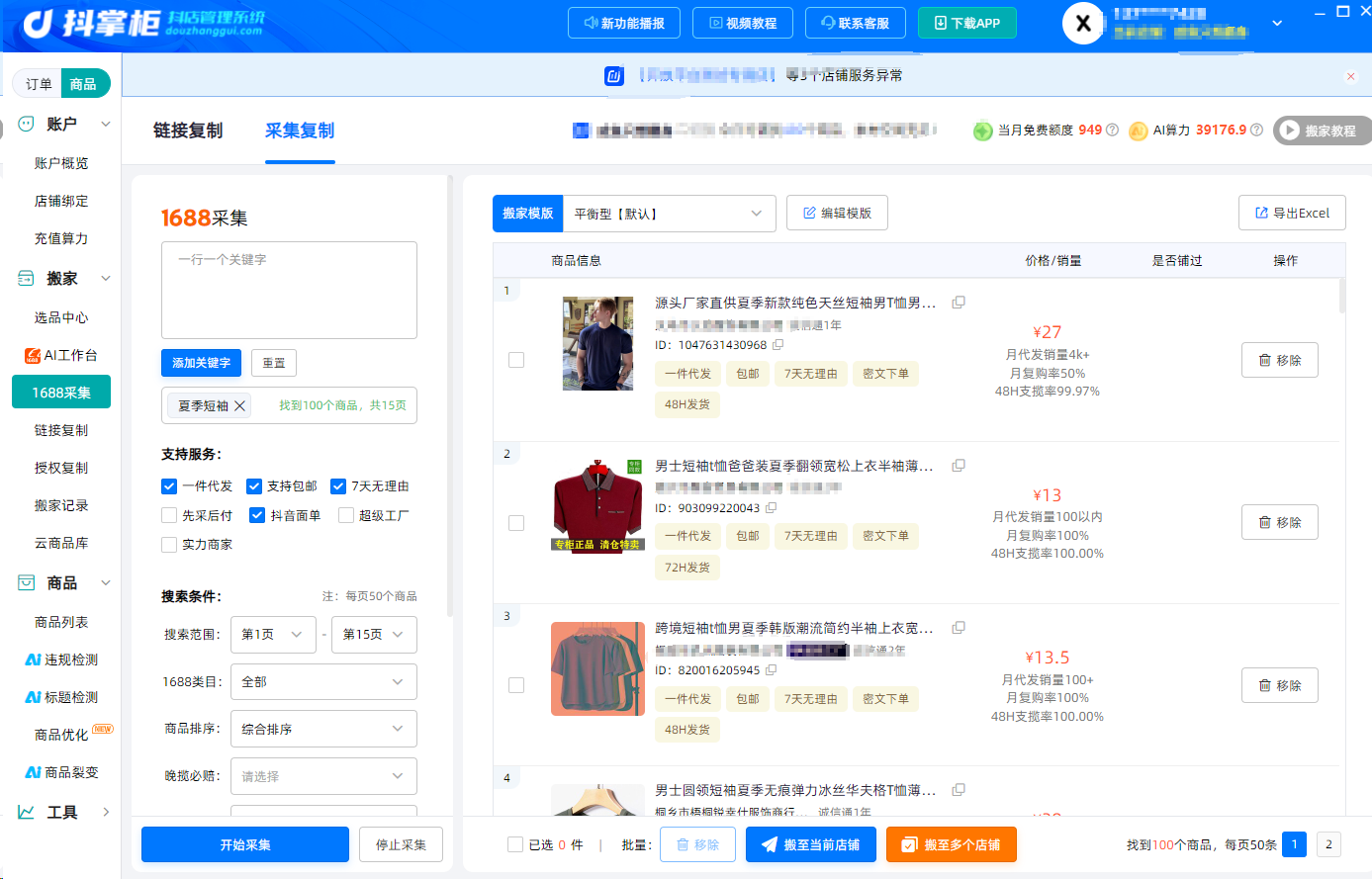Open the 搬家模版 template dropdown

669,214
